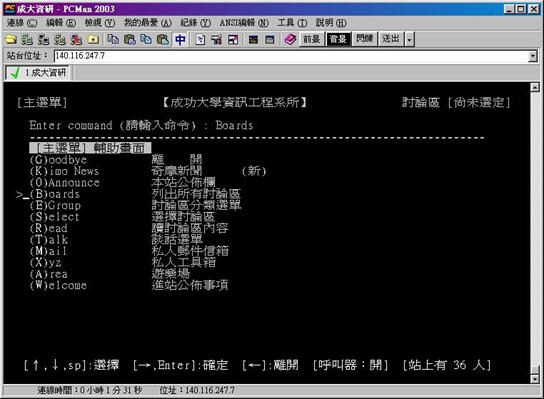Image resolution: width=544 pixels, height=399 pixels.
Task: Click the address field showing 140.116.247.7
Action: coord(291,56)
